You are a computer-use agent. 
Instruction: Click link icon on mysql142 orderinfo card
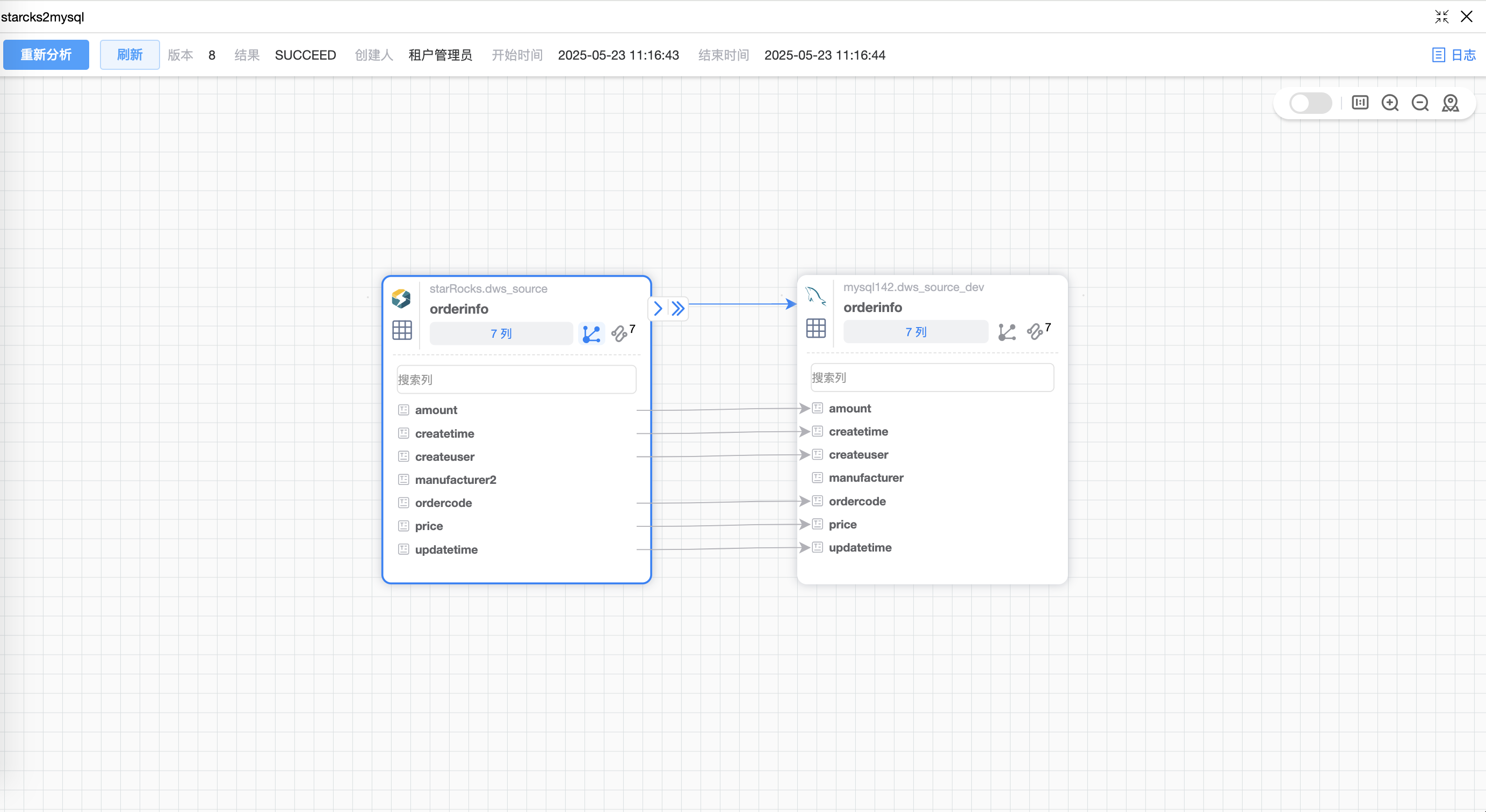coord(1035,331)
